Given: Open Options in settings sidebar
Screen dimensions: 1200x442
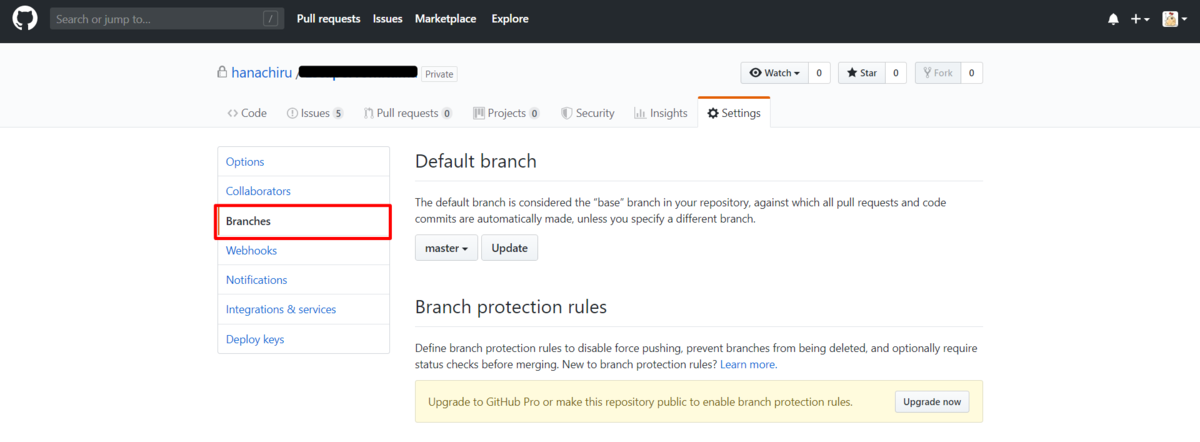Looking at the screenshot, I should click(303, 162).
